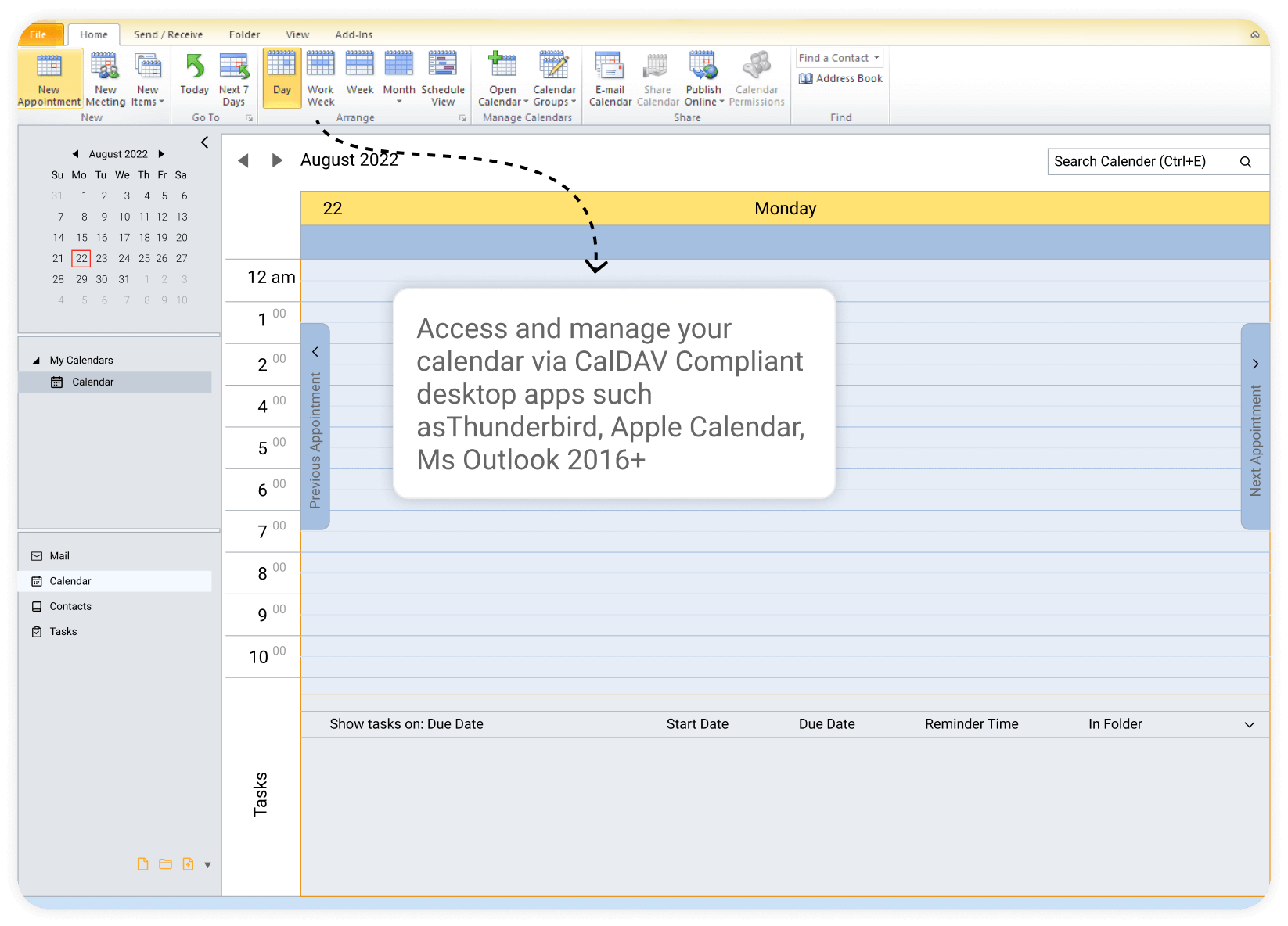Open the View ribbon tab

297,34
